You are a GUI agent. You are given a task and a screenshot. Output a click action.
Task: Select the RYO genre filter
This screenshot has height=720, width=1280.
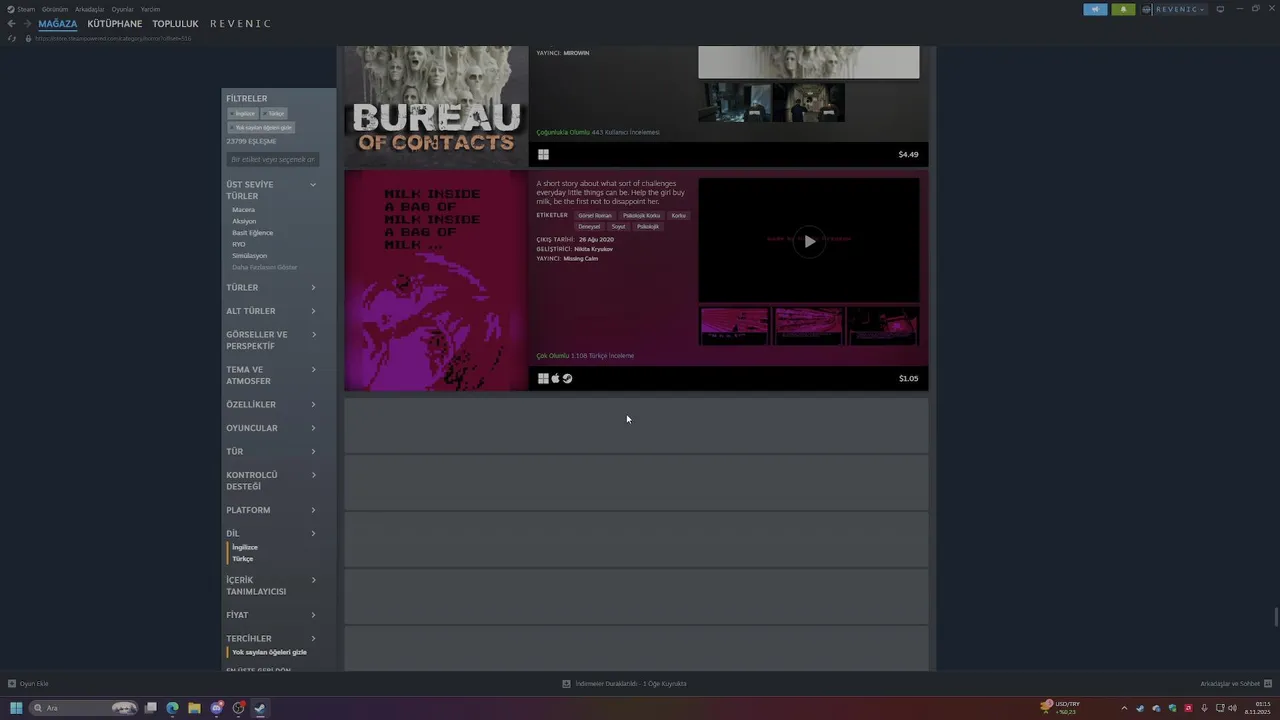point(238,244)
